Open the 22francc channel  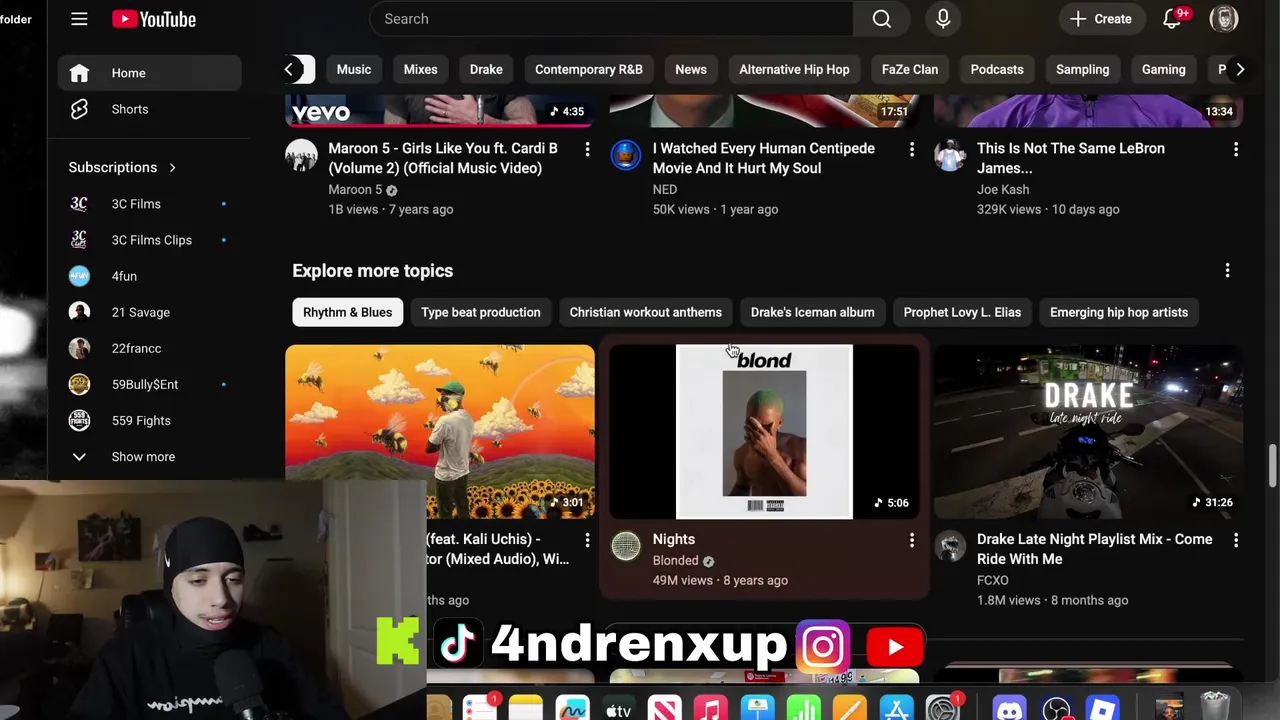(x=149, y=348)
